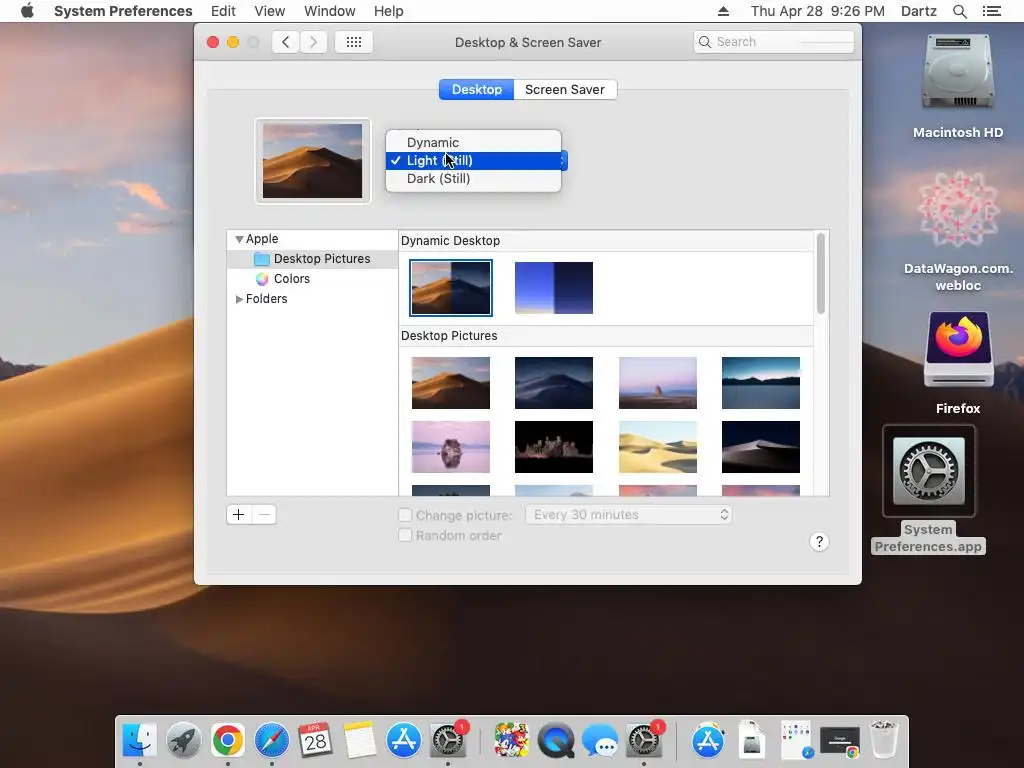Launch Launchpad rocket icon in Dock
The height and width of the screenshot is (768, 1024).
pyautogui.click(x=184, y=741)
